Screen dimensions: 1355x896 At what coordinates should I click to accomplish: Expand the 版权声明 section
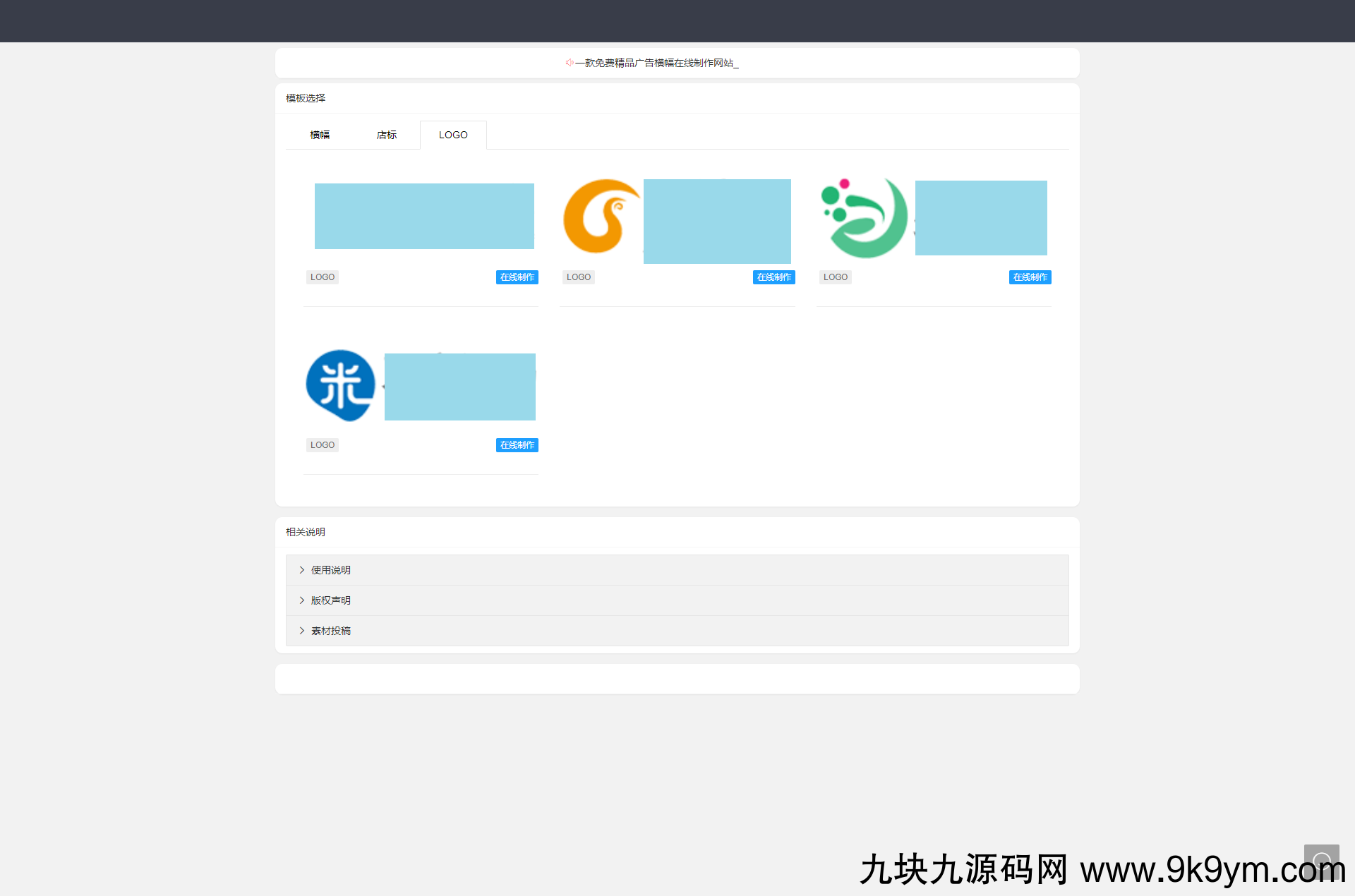[x=330, y=600]
